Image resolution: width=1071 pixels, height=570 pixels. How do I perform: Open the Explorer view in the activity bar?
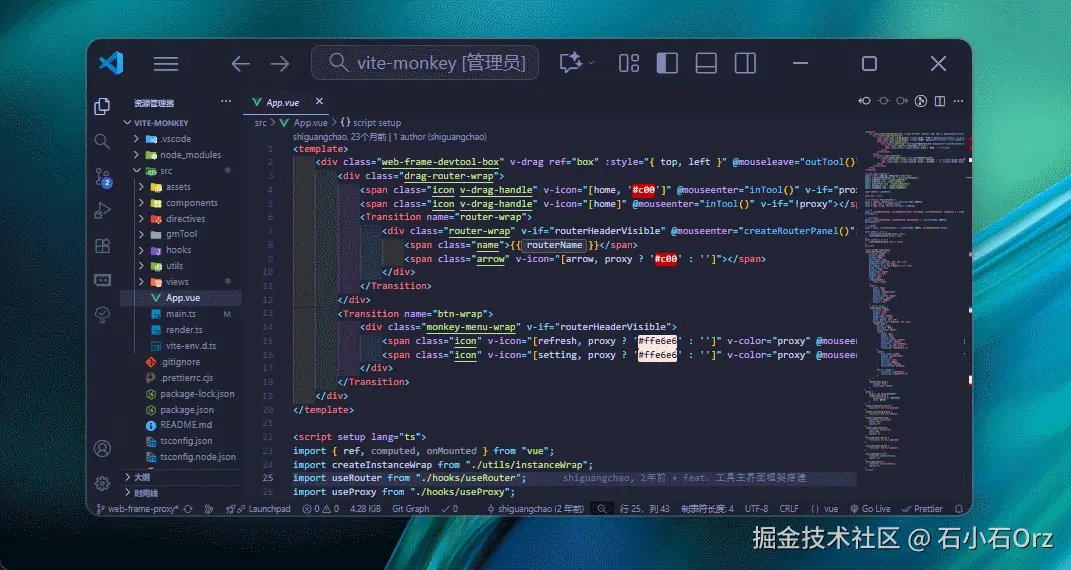coord(102,106)
